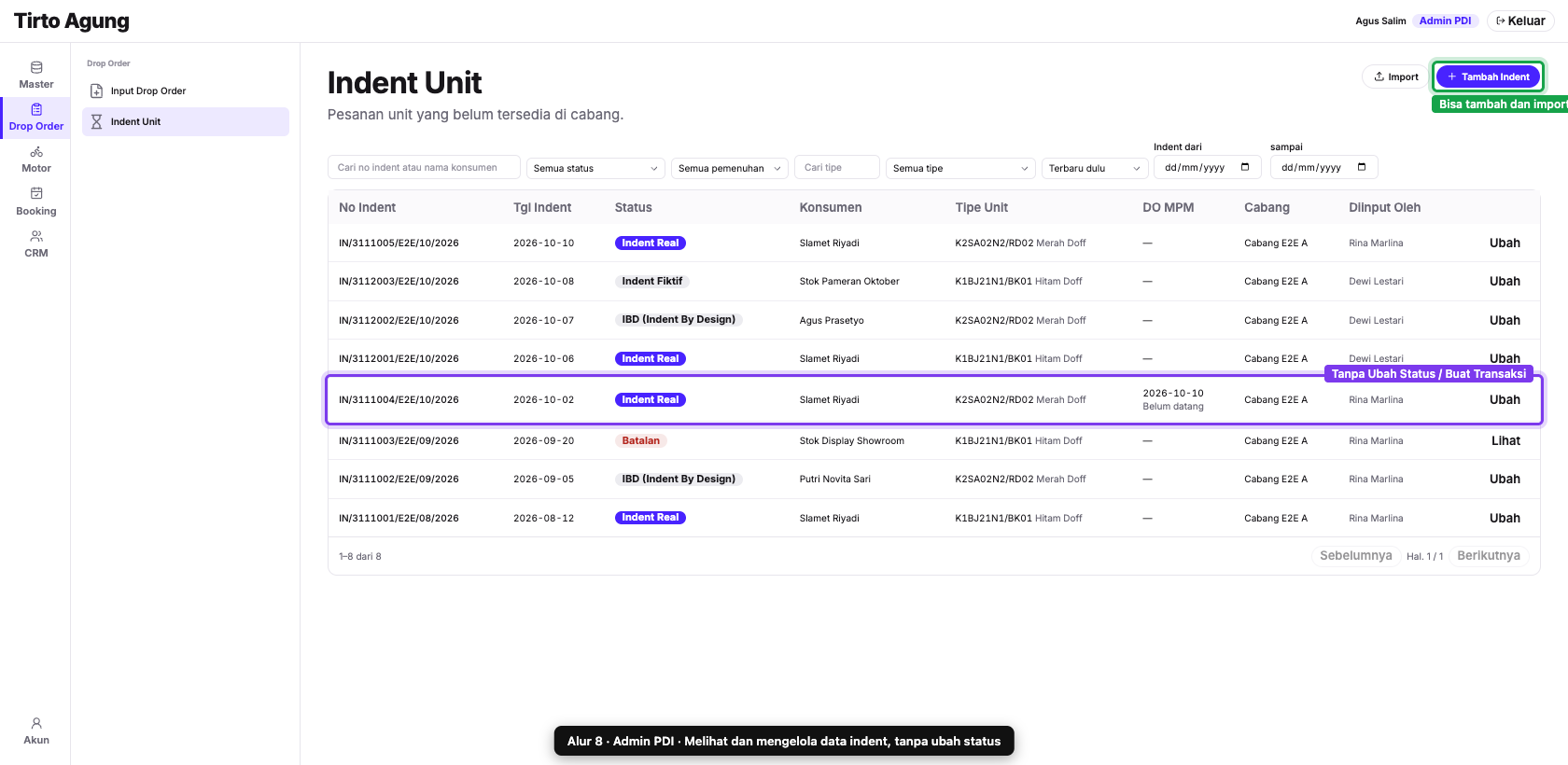Focus the Cari tipe input field

coord(836,167)
